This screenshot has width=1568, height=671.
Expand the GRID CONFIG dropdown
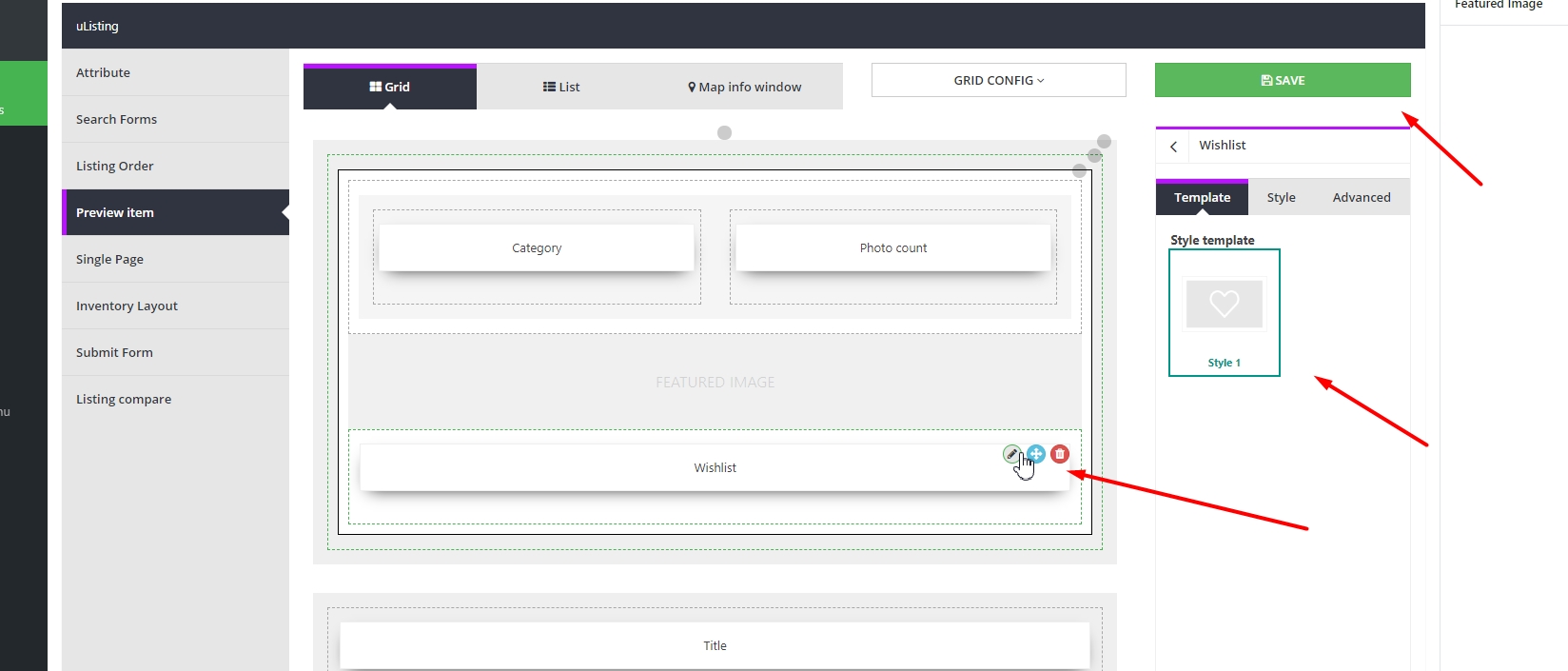(x=998, y=81)
